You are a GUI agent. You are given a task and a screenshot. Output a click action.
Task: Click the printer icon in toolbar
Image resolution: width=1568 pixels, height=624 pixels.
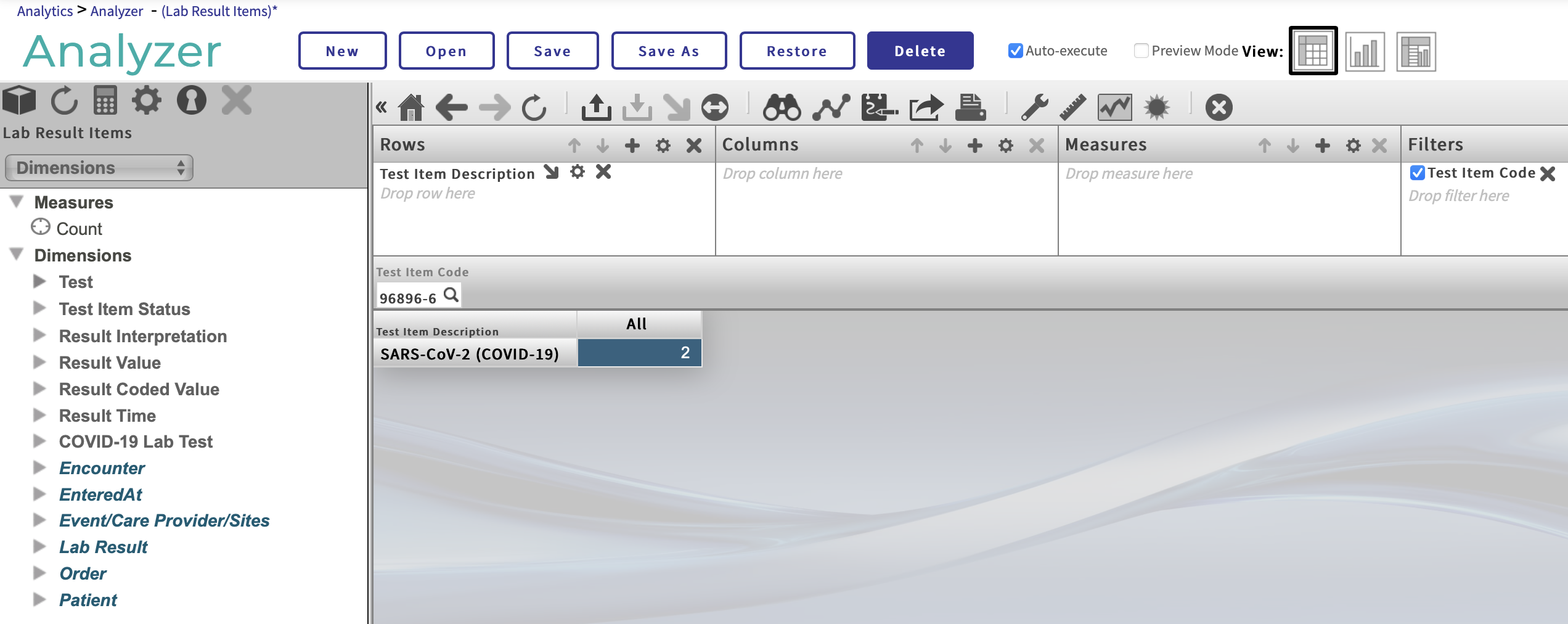(970, 107)
